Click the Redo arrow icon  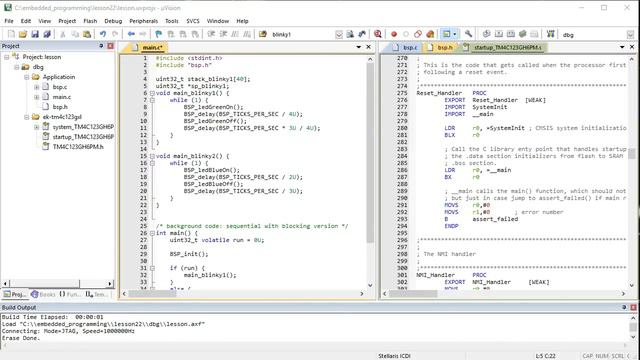pyautogui.click(x=115, y=34)
